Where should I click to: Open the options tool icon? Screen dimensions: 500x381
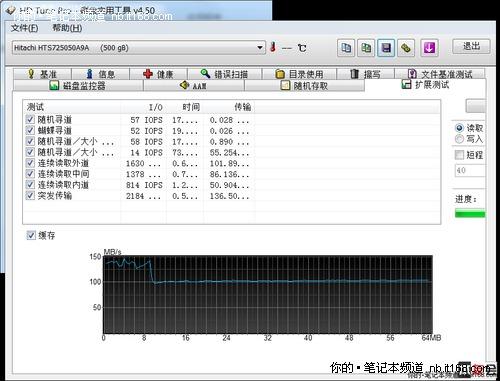click(x=406, y=48)
